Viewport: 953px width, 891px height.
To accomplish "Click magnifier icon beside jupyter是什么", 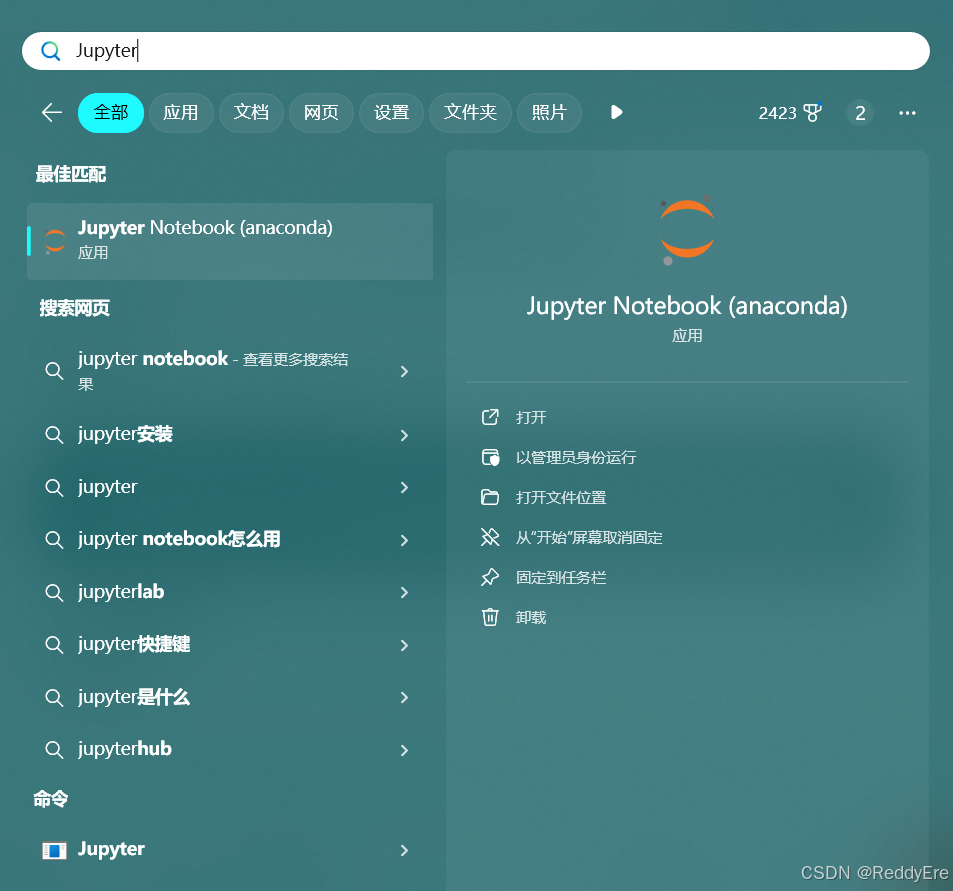I will pyautogui.click(x=54, y=698).
